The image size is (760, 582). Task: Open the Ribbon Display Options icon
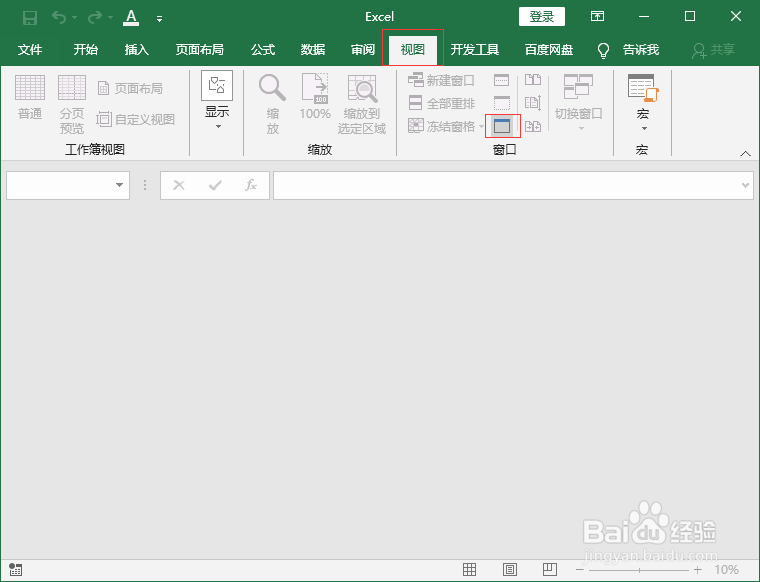(x=597, y=16)
